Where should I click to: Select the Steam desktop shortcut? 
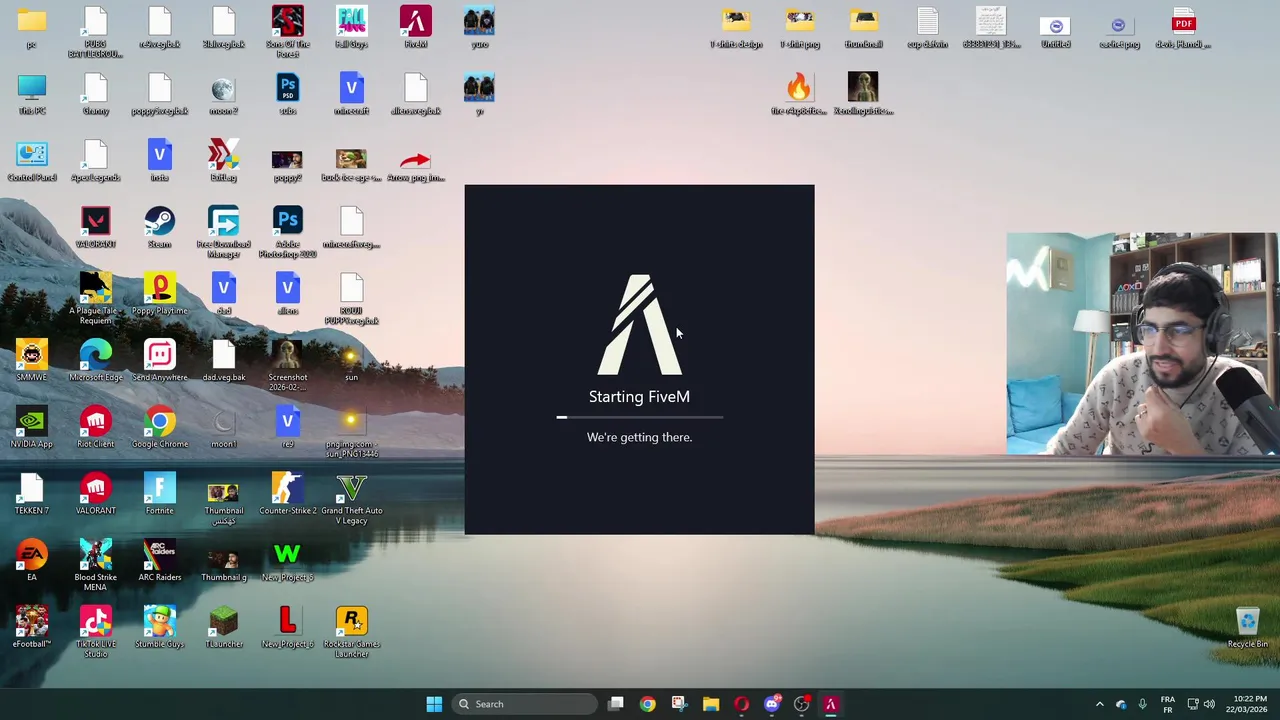(159, 227)
